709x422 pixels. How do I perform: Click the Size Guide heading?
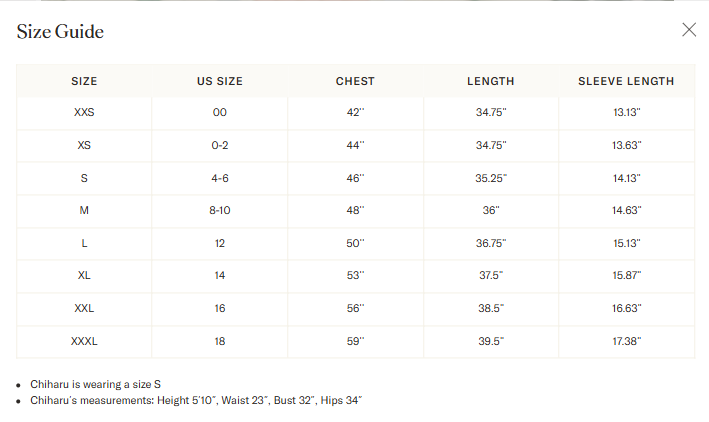click(x=60, y=32)
